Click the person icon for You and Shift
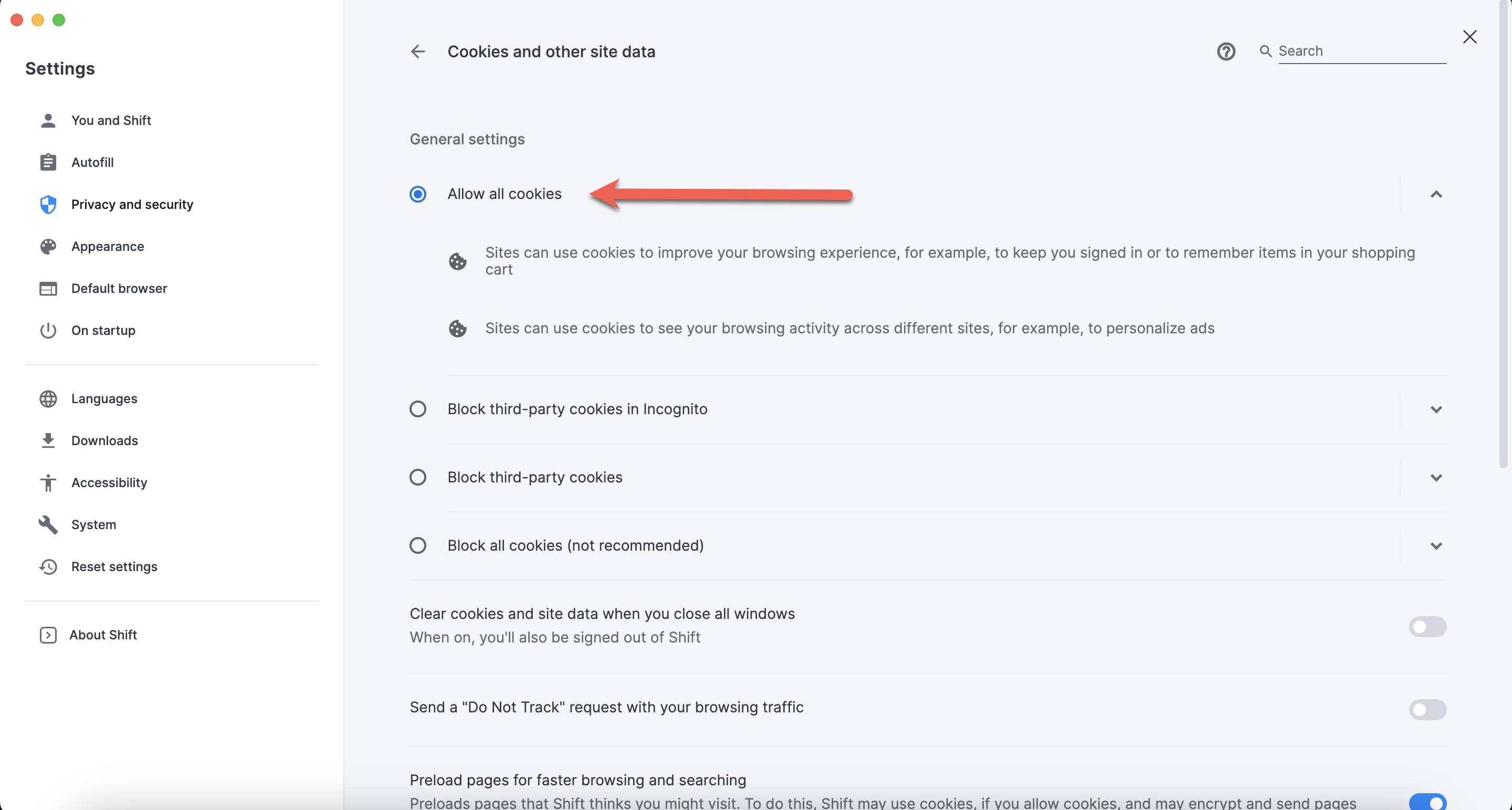This screenshot has height=810, width=1512. [48, 120]
